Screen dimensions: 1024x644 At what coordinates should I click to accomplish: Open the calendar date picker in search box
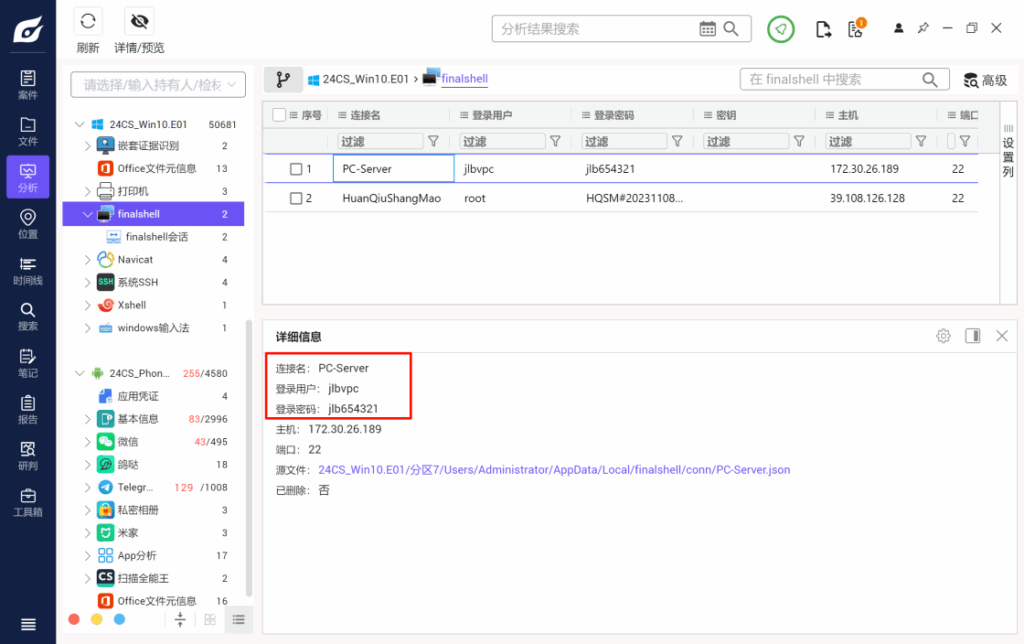708,29
